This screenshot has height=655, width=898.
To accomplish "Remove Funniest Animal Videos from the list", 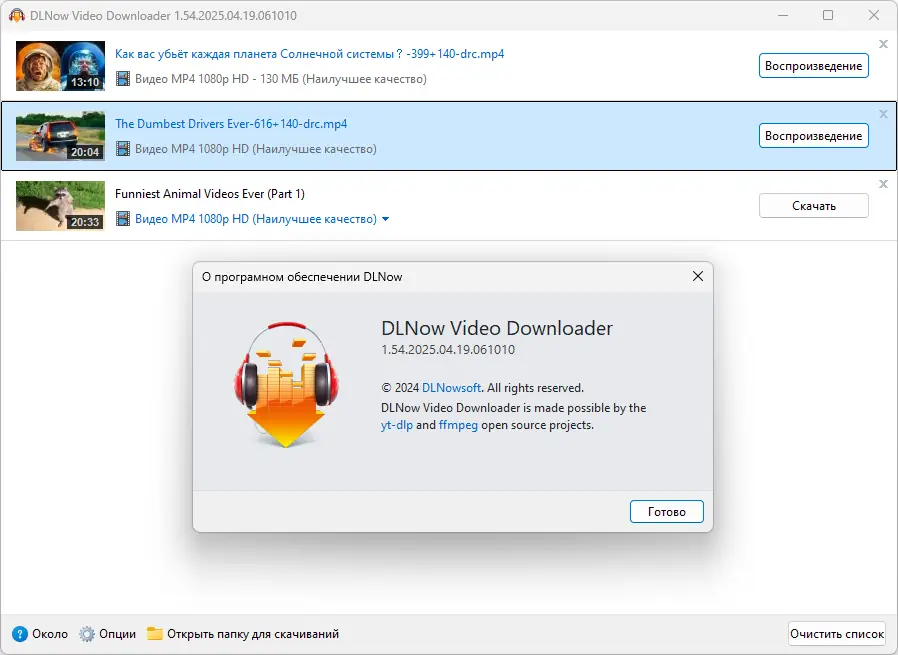I will point(883,184).
